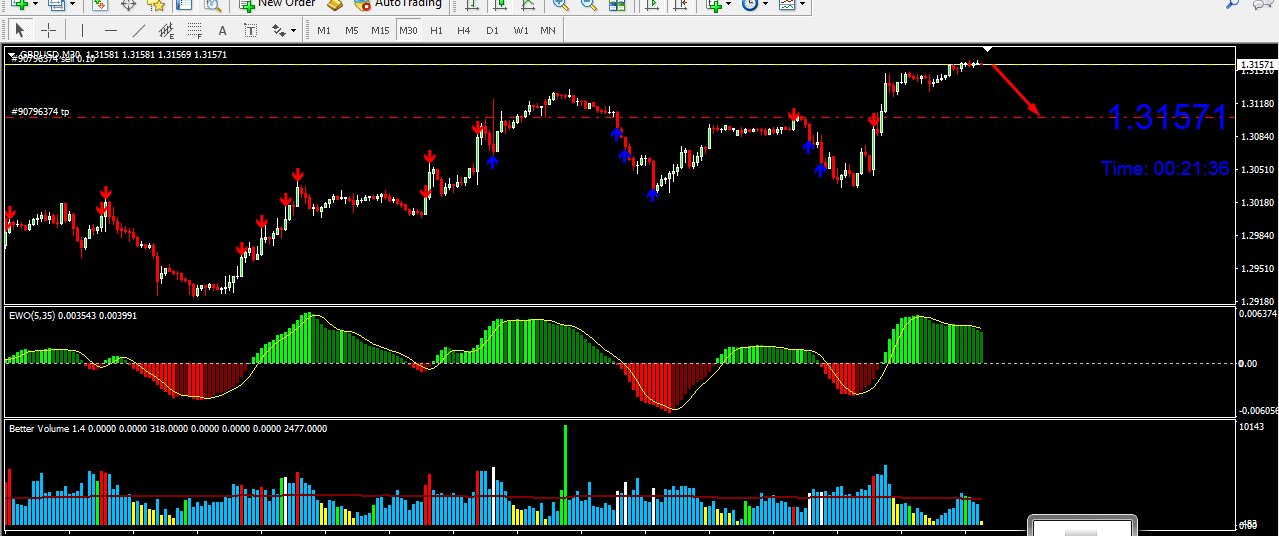
Task: Select the Trendline drawing tool
Action: pyautogui.click(x=138, y=30)
